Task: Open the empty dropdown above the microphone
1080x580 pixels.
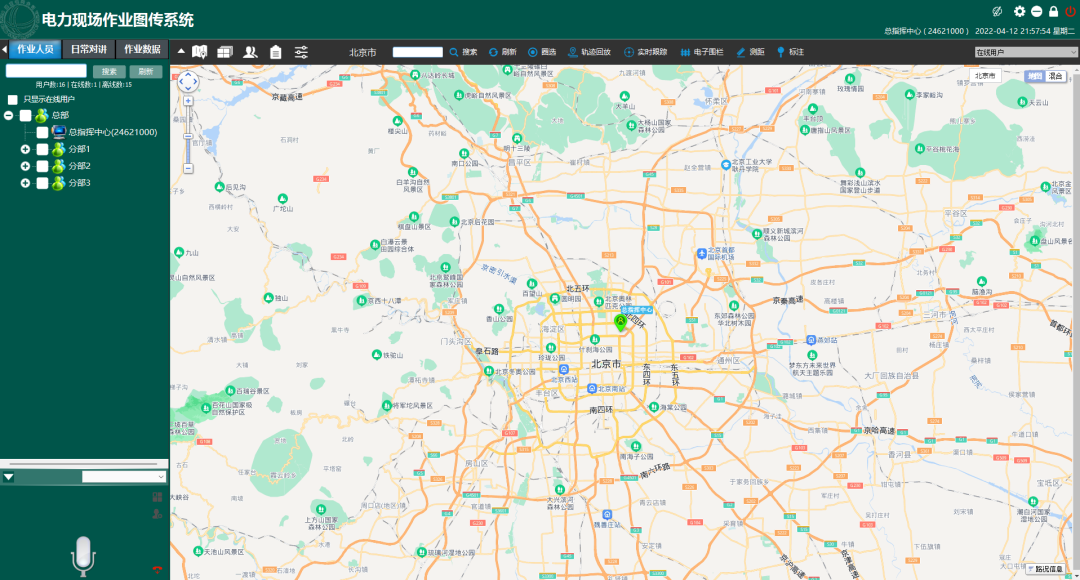Action: point(124,477)
